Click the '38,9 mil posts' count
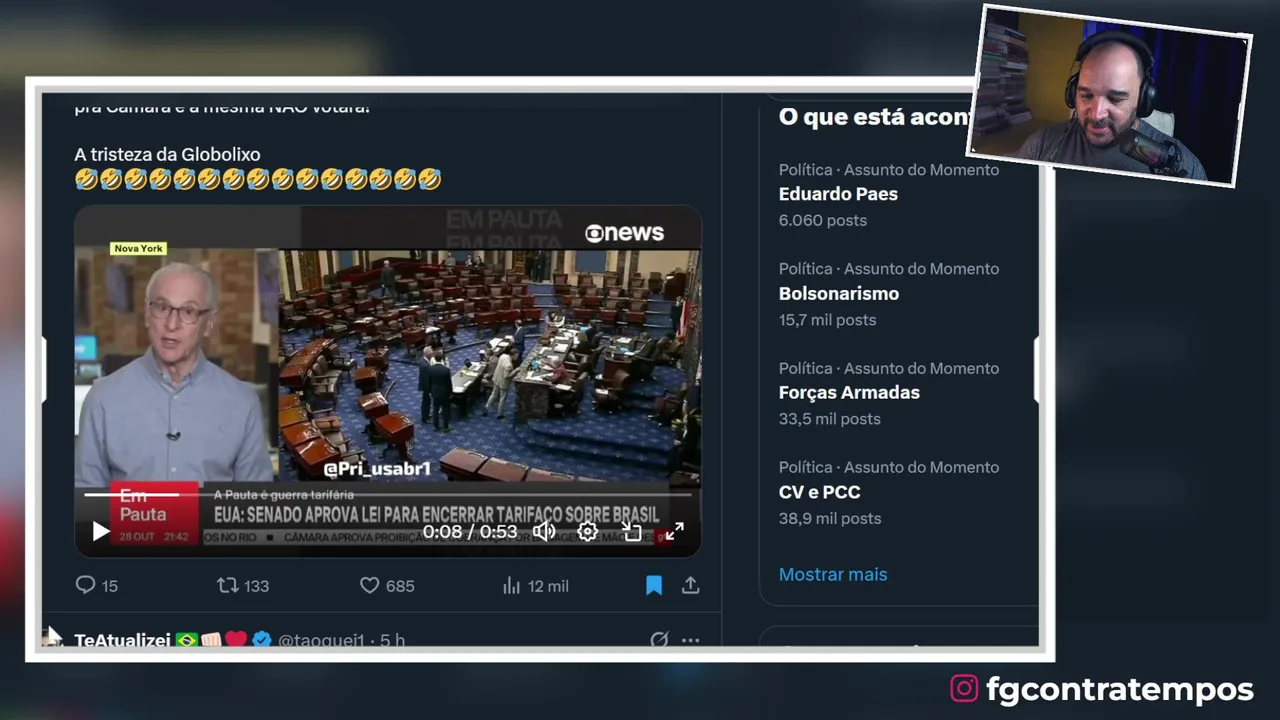This screenshot has width=1280, height=720. click(x=830, y=518)
